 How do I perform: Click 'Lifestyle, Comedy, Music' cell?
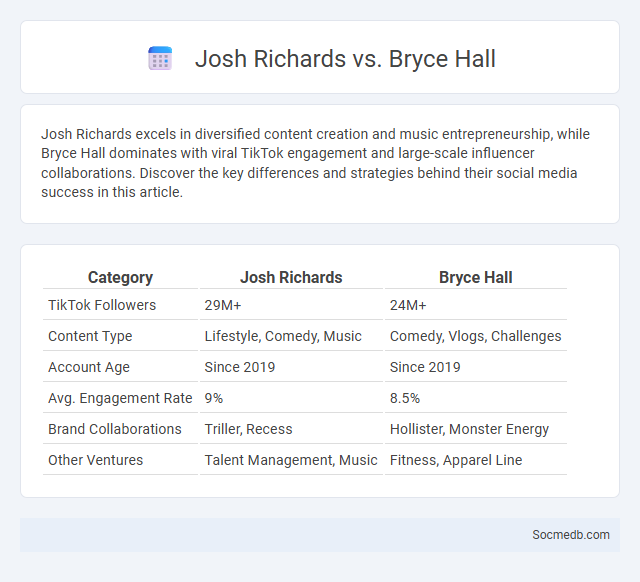tap(283, 336)
